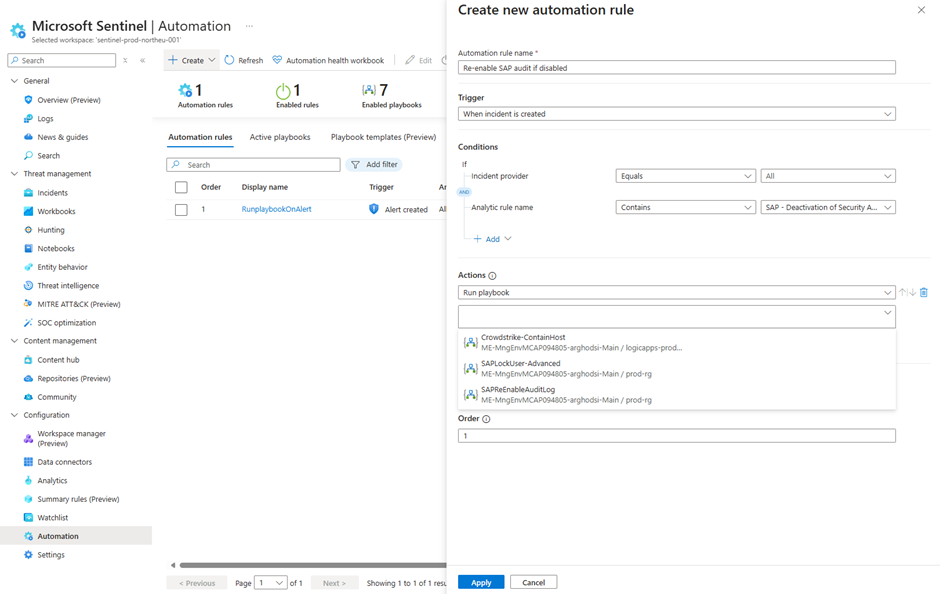The image size is (940, 594).
Task: Open the RunplaybookOnAlert rule link
Action: 276,209
